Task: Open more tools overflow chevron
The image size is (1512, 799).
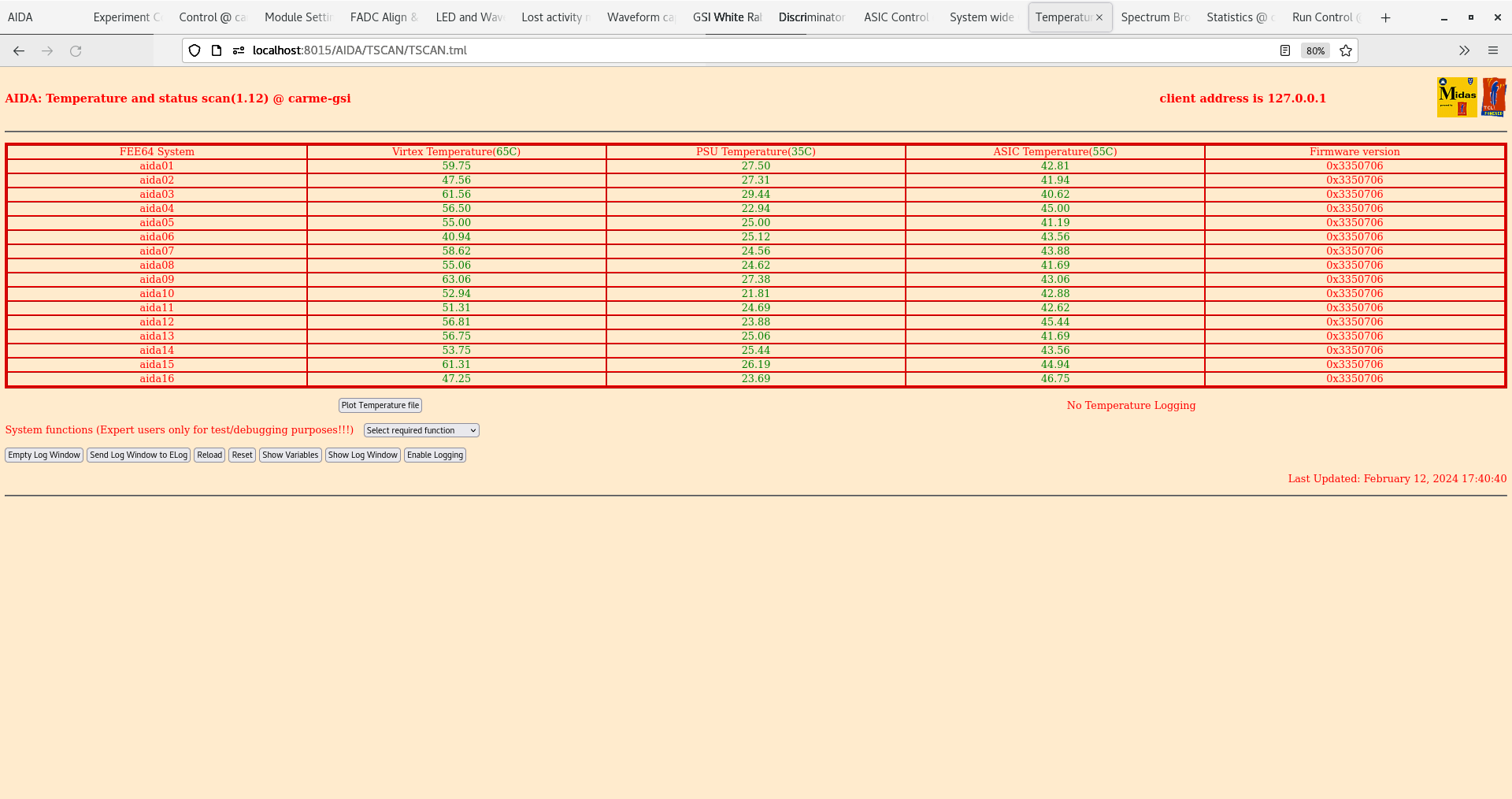Action: 1464,50
